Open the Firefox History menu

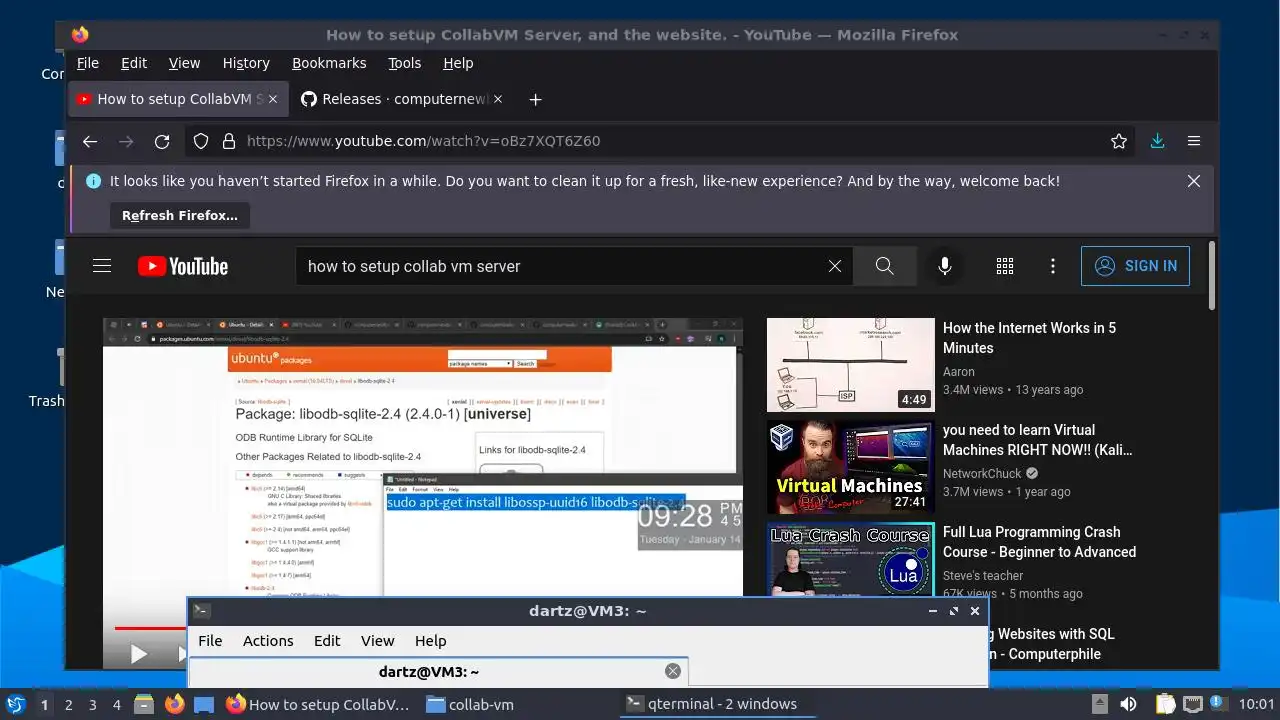point(246,63)
